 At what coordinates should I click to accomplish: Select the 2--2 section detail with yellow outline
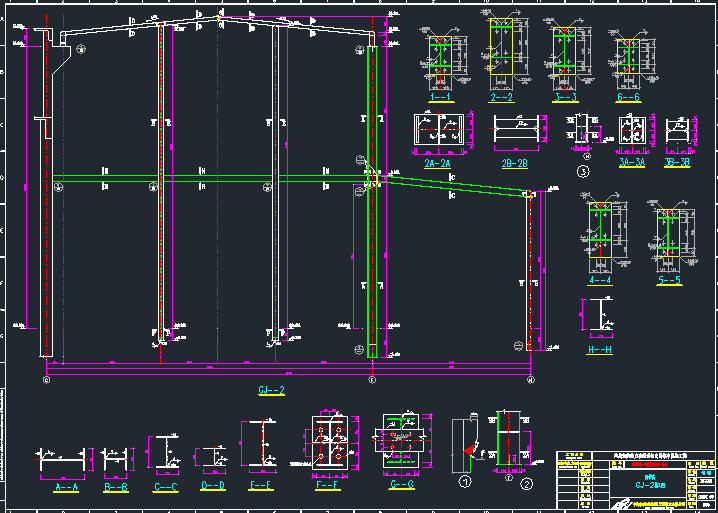click(x=501, y=53)
